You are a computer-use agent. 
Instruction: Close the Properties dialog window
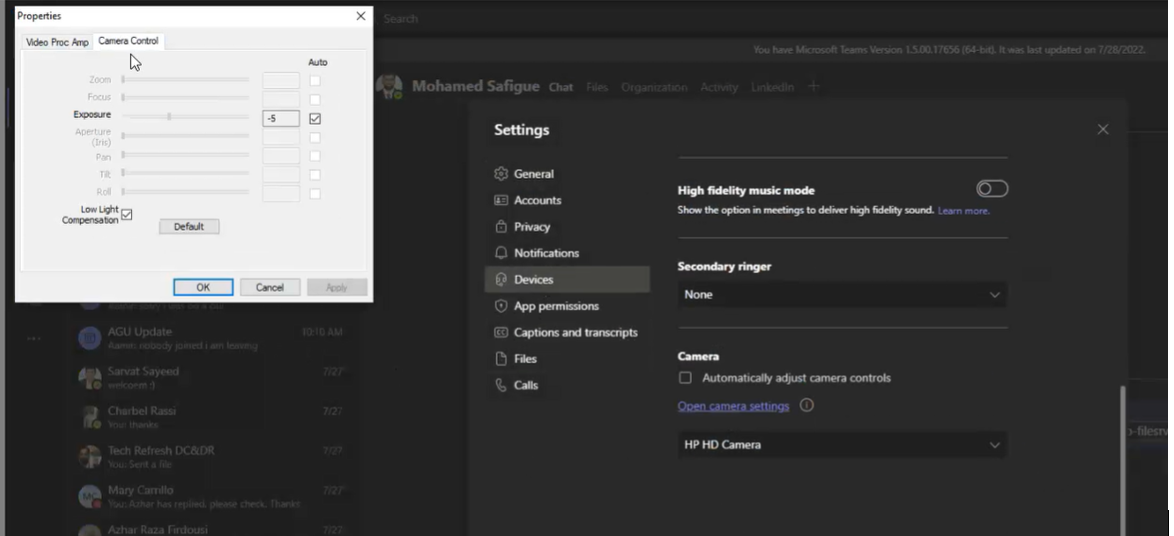[x=360, y=16]
